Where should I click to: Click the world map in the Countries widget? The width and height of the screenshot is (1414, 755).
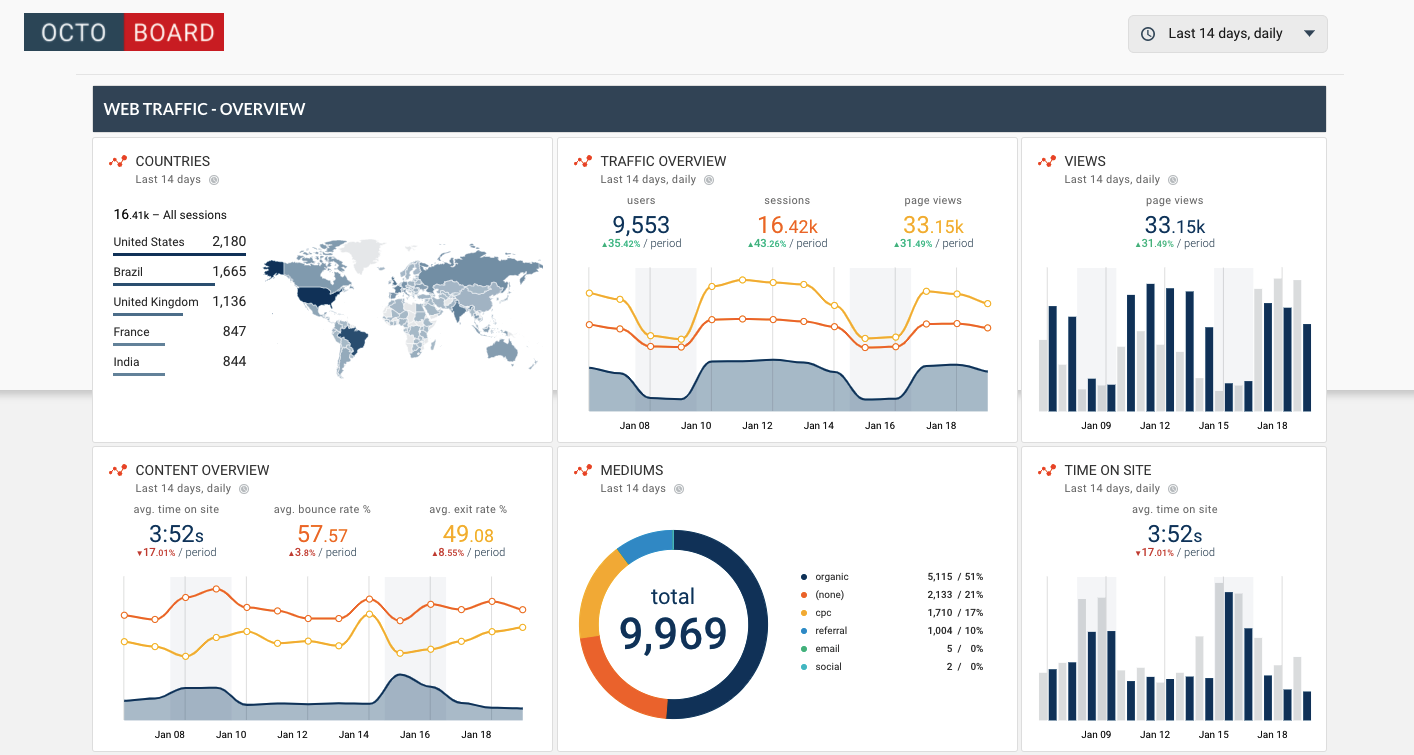(403, 307)
